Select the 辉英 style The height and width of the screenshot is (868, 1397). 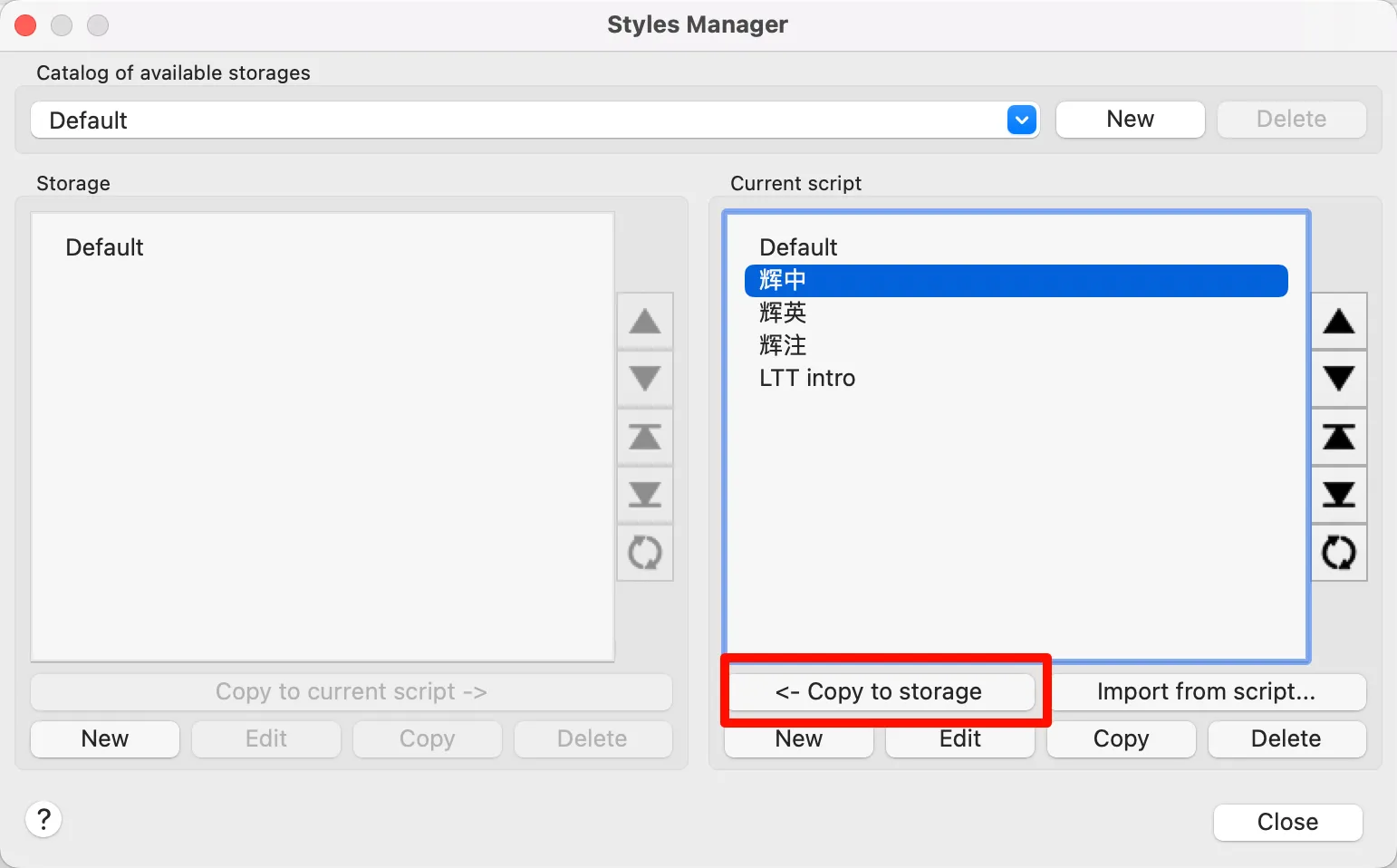pyautogui.click(x=783, y=313)
